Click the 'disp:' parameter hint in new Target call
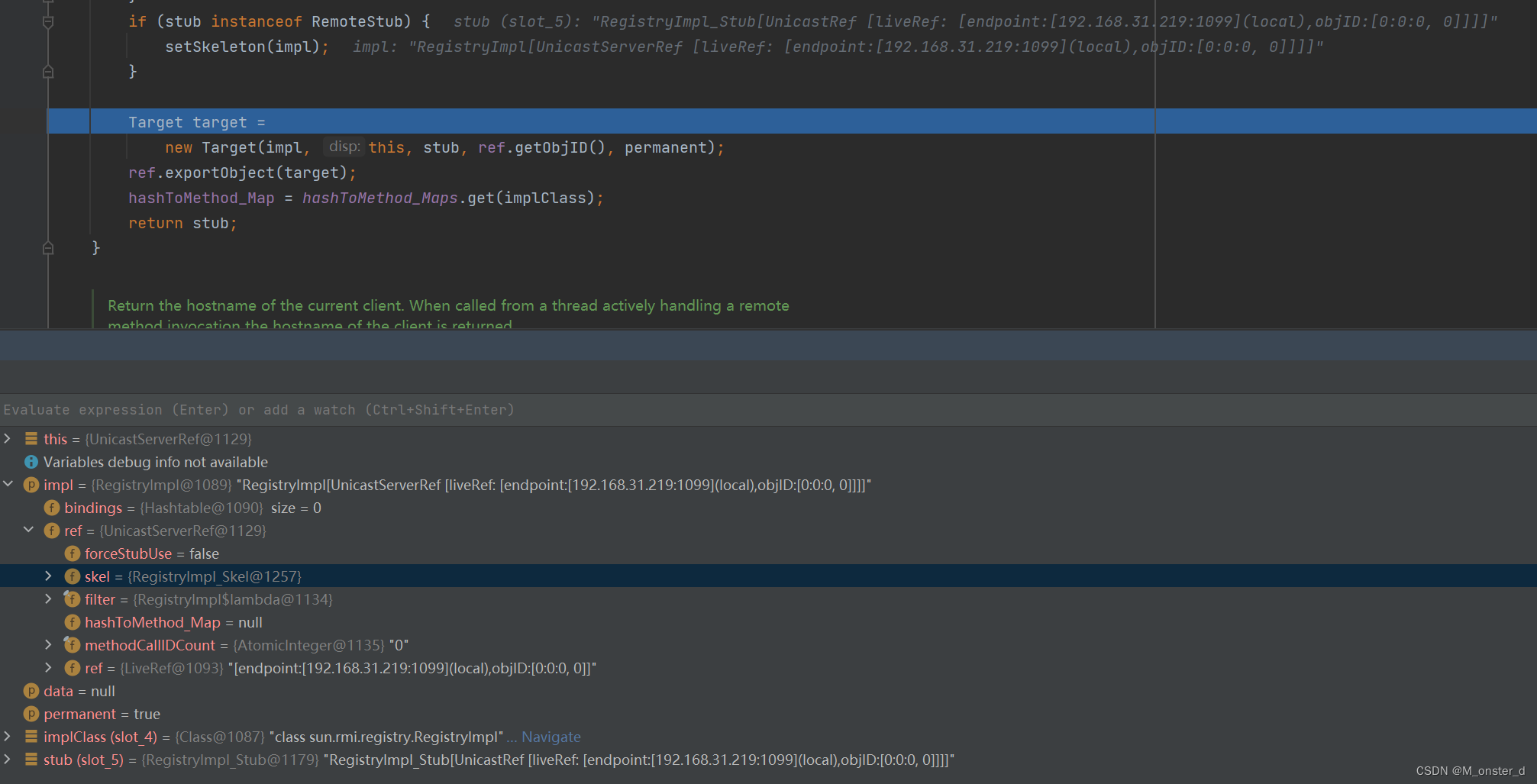 (344, 147)
